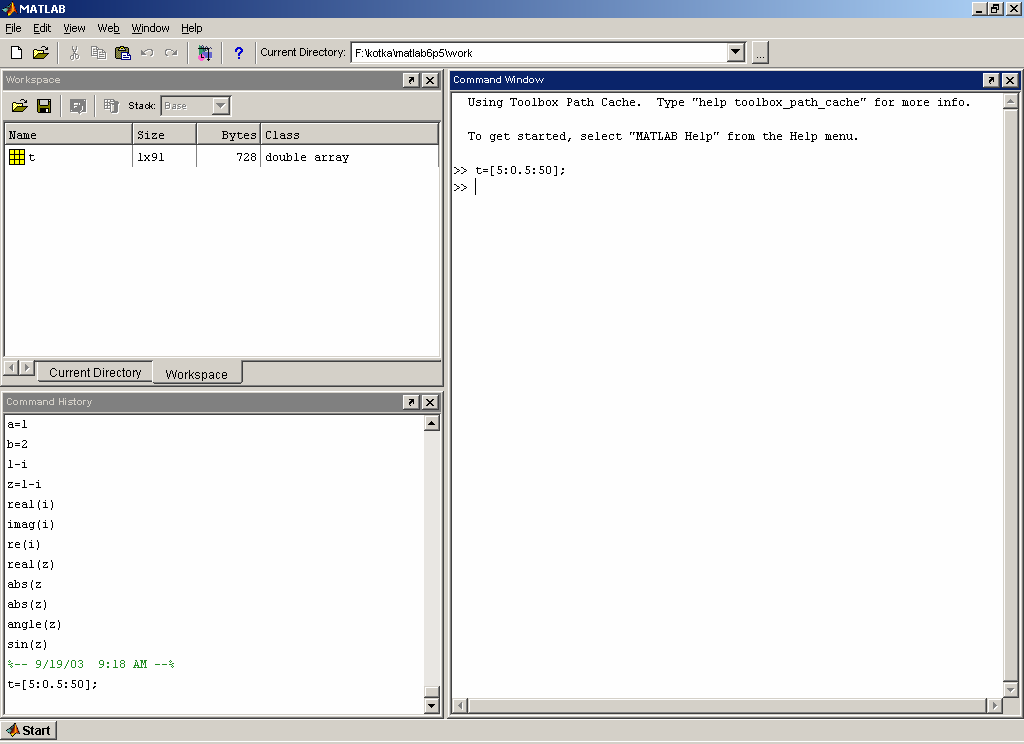Select history entry t=[5:0.5:50];

(x=52, y=685)
